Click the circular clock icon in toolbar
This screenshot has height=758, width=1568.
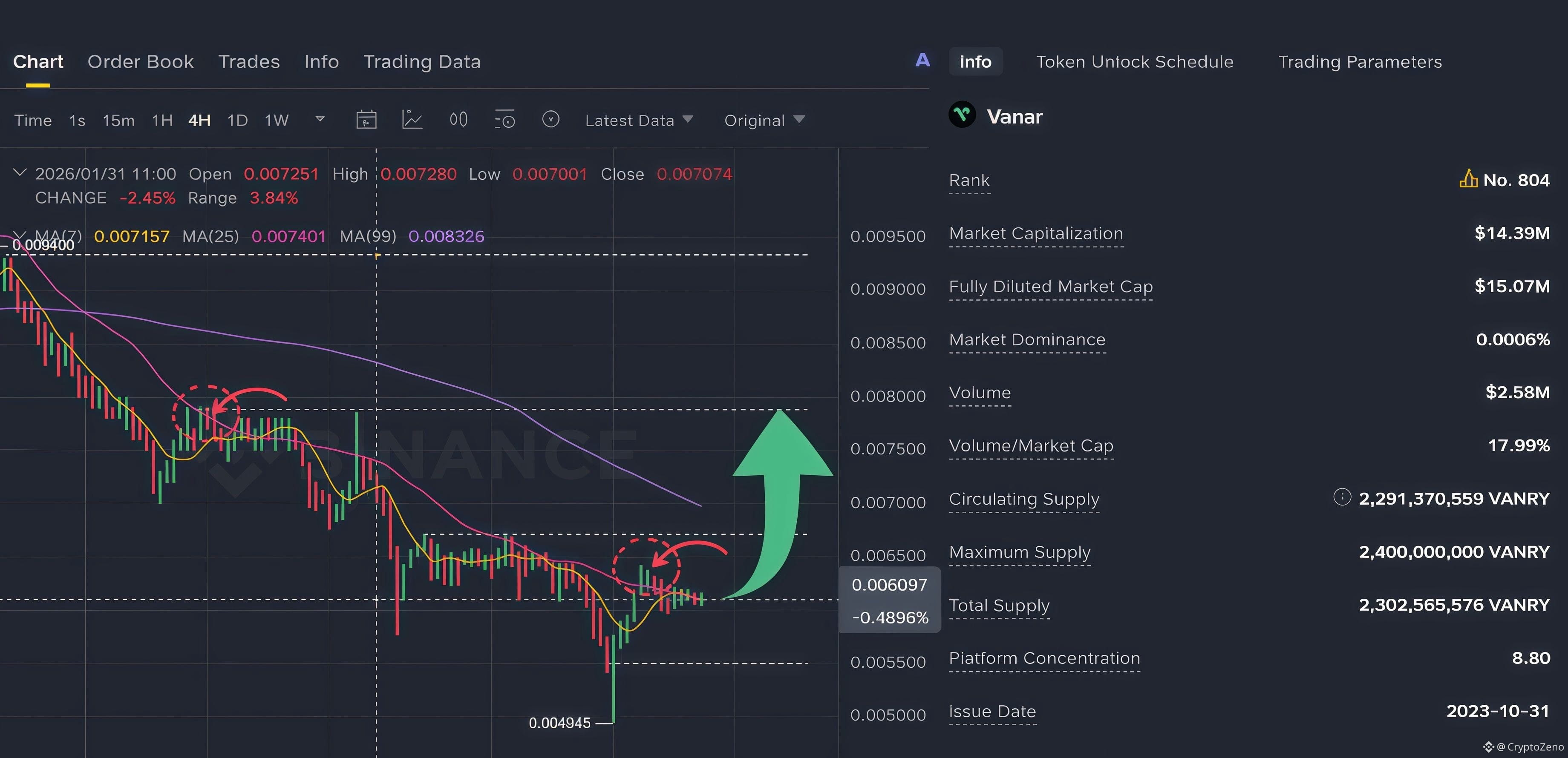click(550, 119)
